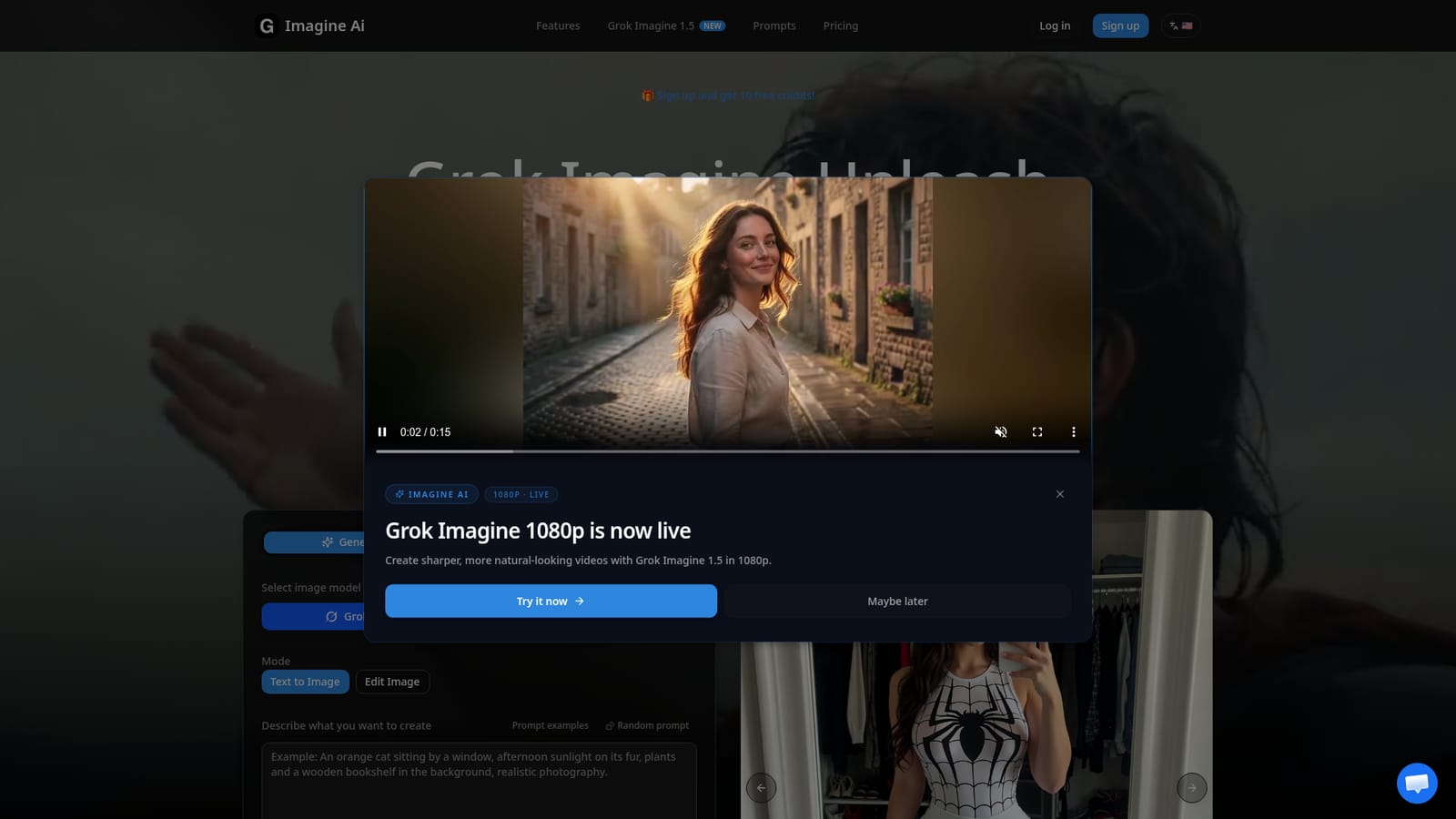
Task: Click the sign-up free credits banner
Action: [728, 96]
